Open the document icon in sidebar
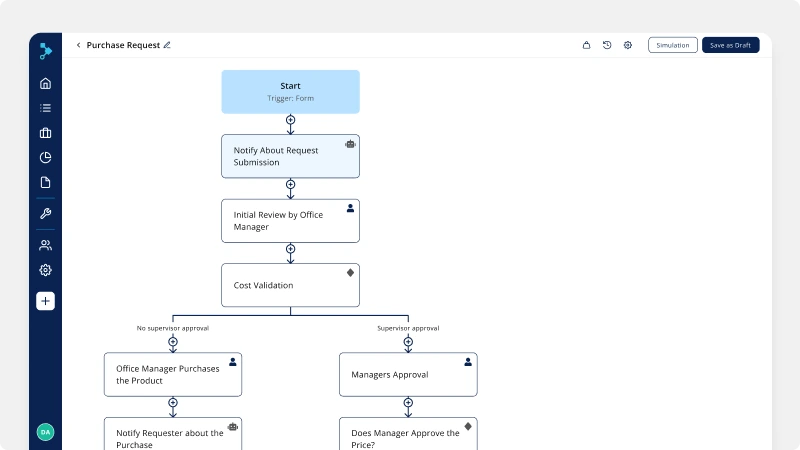800x450 pixels. point(45,182)
